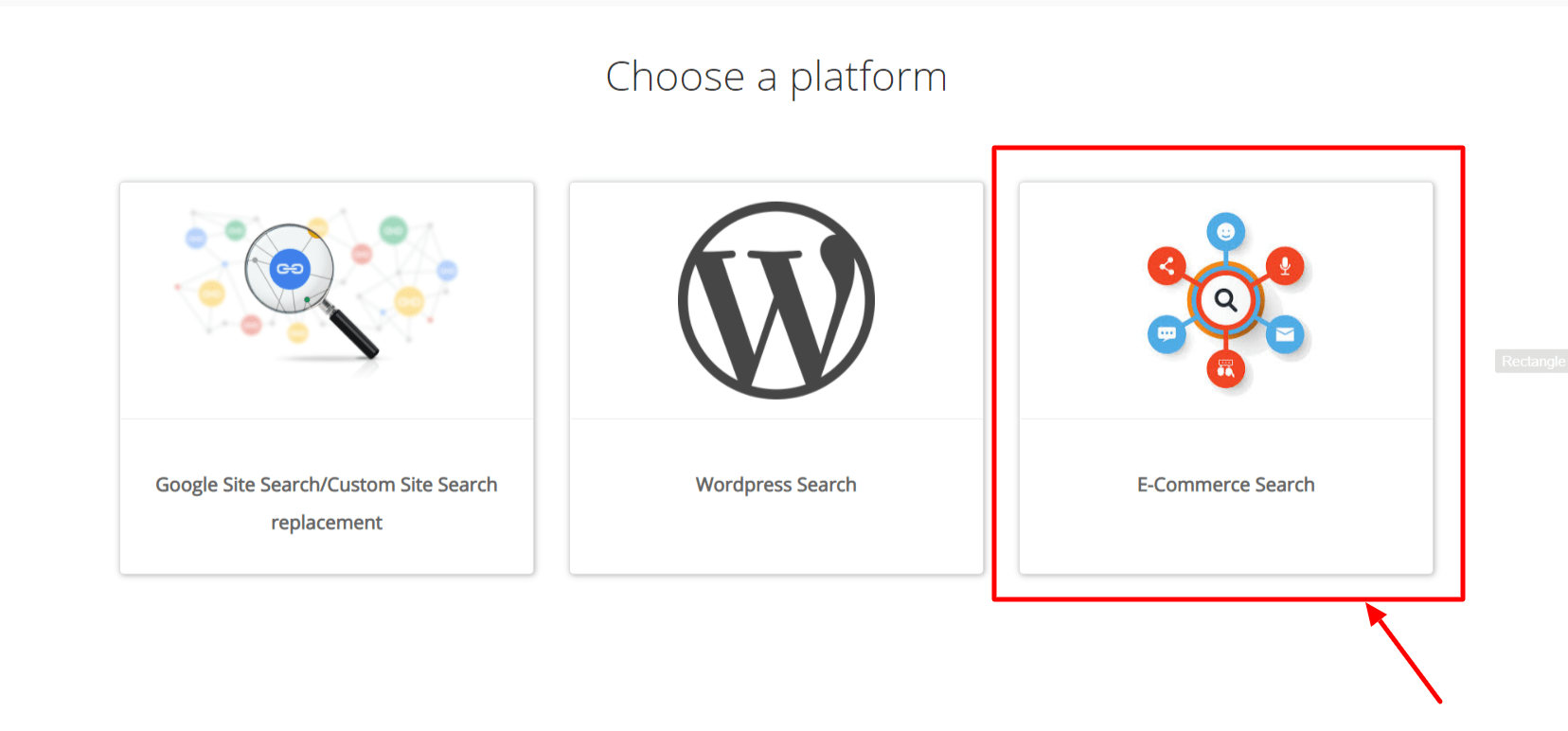Click the WordPress logo icon
The height and width of the screenshot is (731, 1568).
click(776, 300)
